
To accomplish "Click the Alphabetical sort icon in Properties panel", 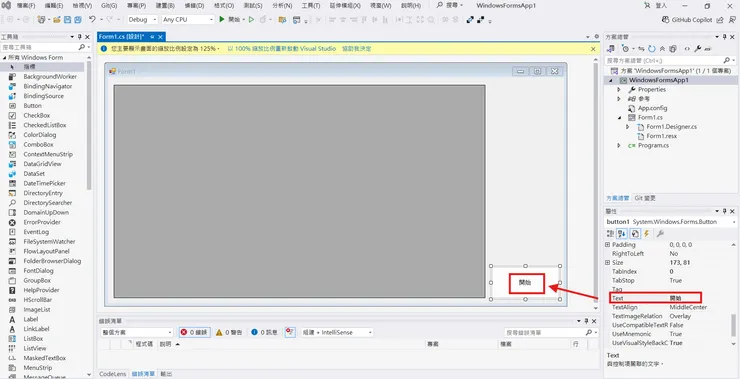I will pyautogui.click(x=622, y=234).
